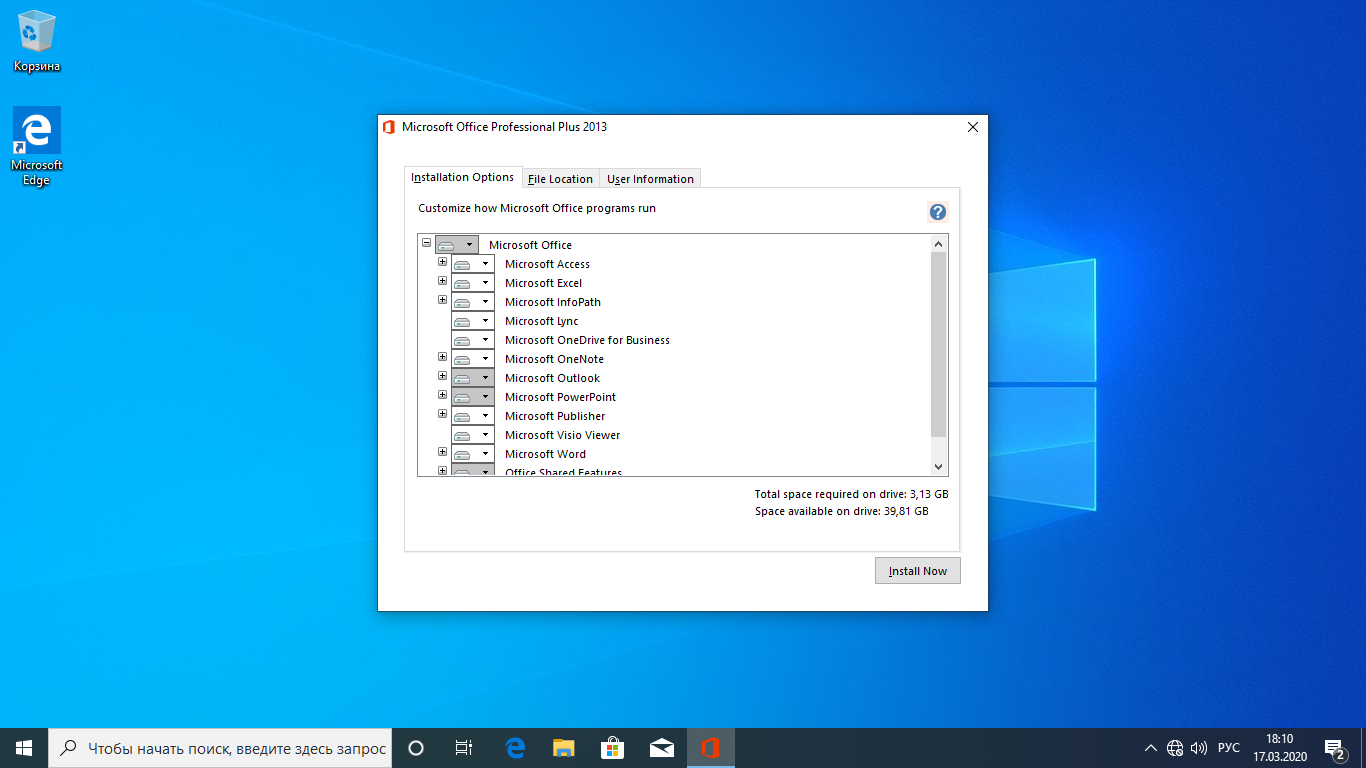Open File Explorer from the taskbar
Image resolution: width=1366 pixels, height=768 pixels.
[564, 748]
